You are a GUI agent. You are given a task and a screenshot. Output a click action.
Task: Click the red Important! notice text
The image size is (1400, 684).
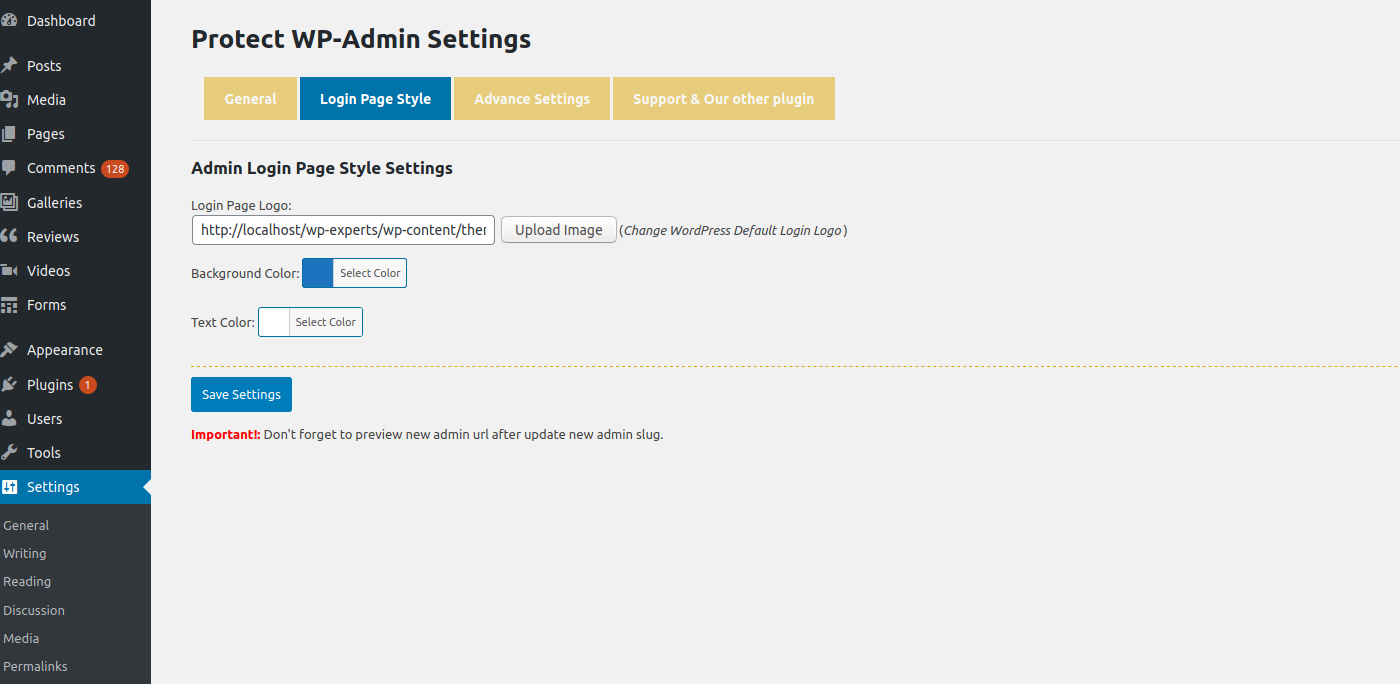[226, 435]
